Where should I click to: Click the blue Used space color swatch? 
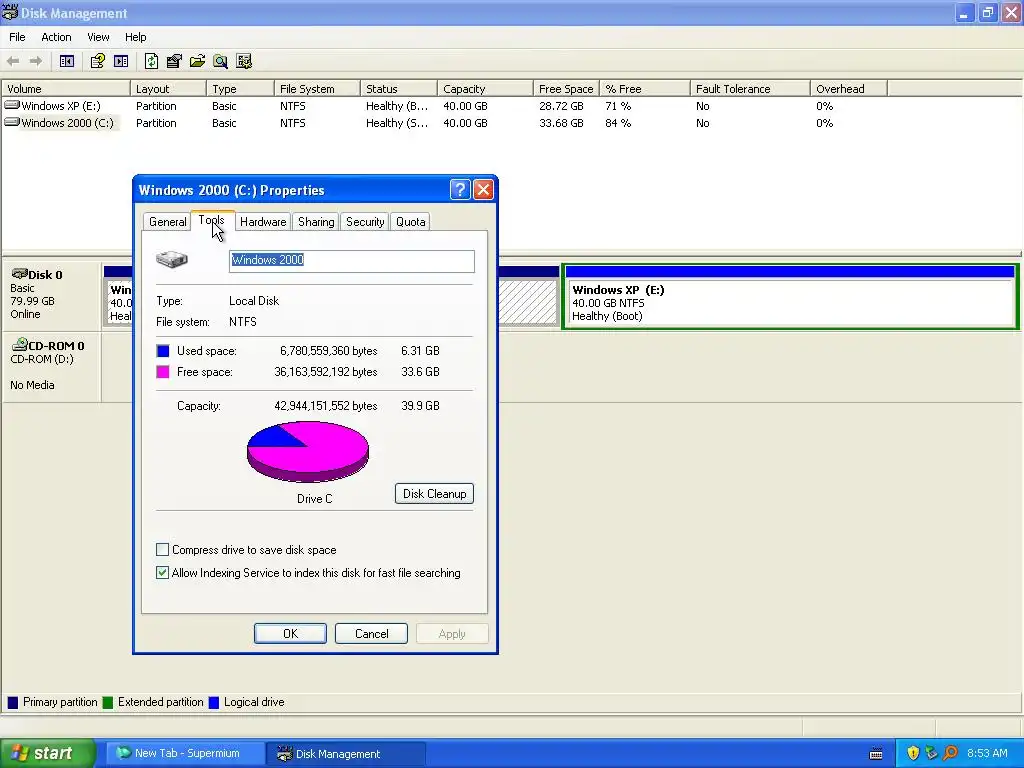click(x=163, y=351)
